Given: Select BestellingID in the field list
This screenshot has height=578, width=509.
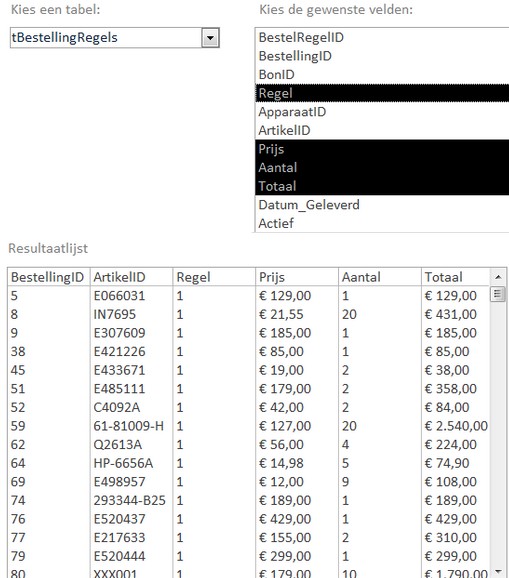Looking at the screenshot, I should tap(382, 56).
